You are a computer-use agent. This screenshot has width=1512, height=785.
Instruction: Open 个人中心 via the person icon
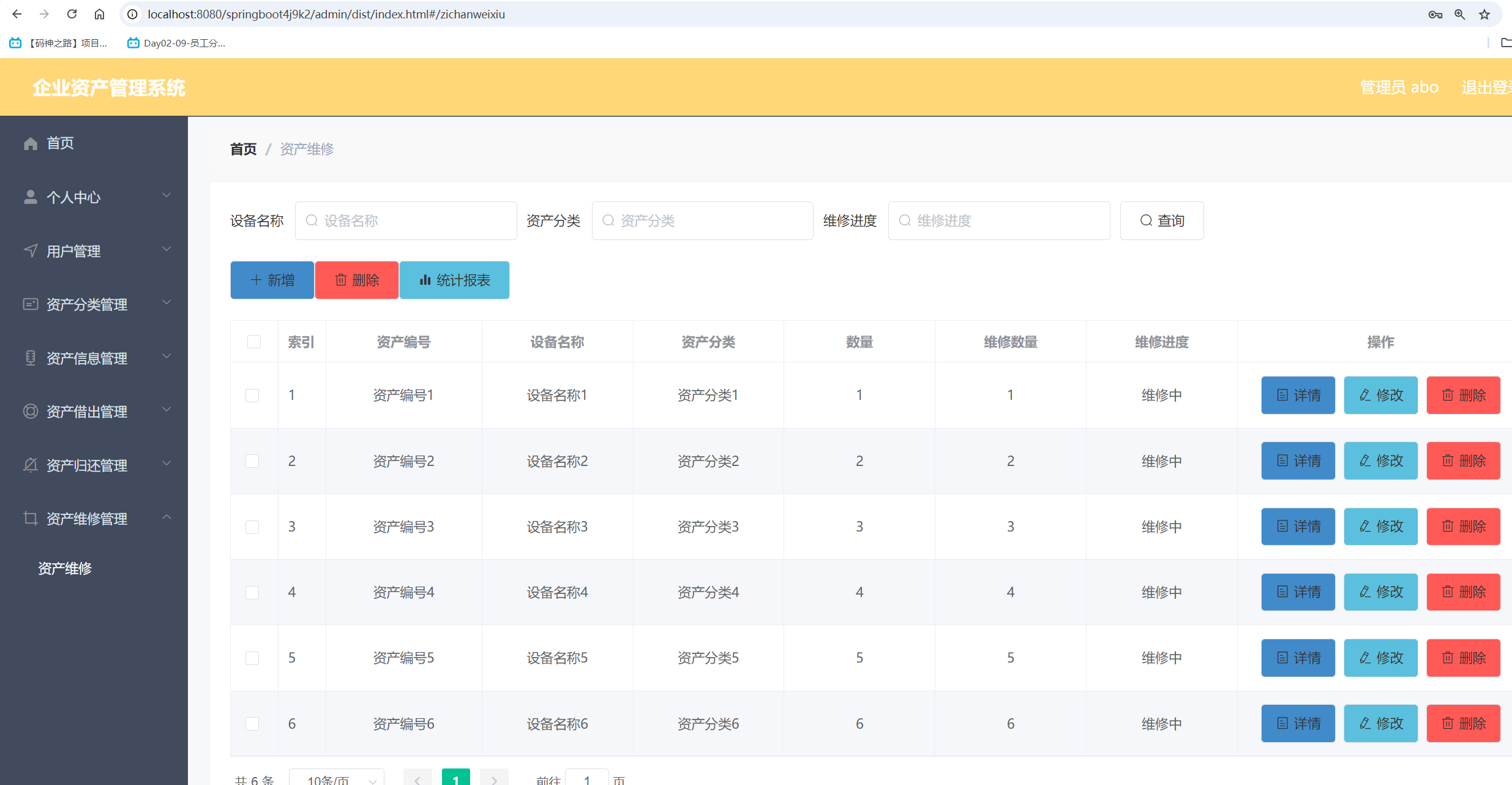pyautogui.click(x=31, y=197)
